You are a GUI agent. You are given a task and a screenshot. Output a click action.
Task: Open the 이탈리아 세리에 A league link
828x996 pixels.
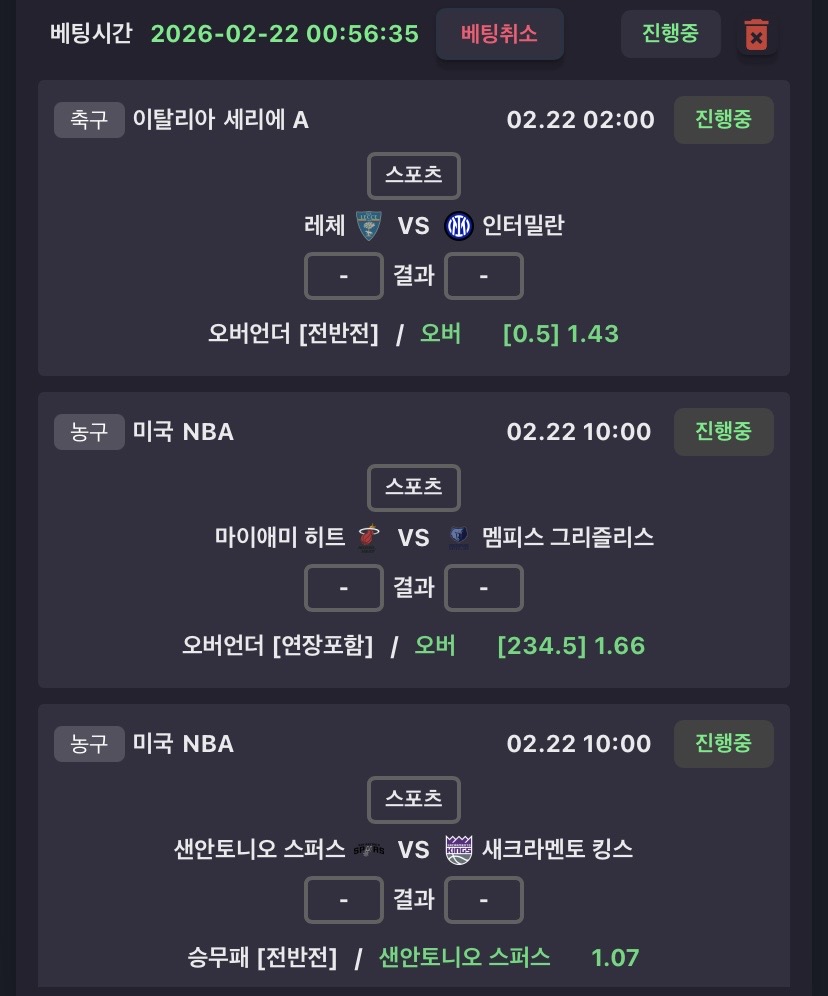click(221, 120)
